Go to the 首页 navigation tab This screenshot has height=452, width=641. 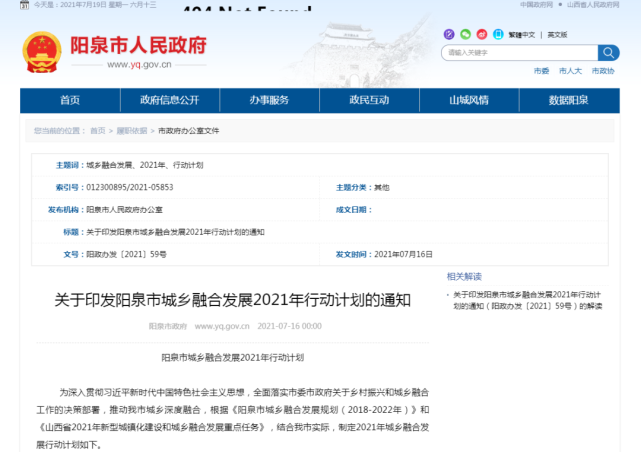pos(70,100)
